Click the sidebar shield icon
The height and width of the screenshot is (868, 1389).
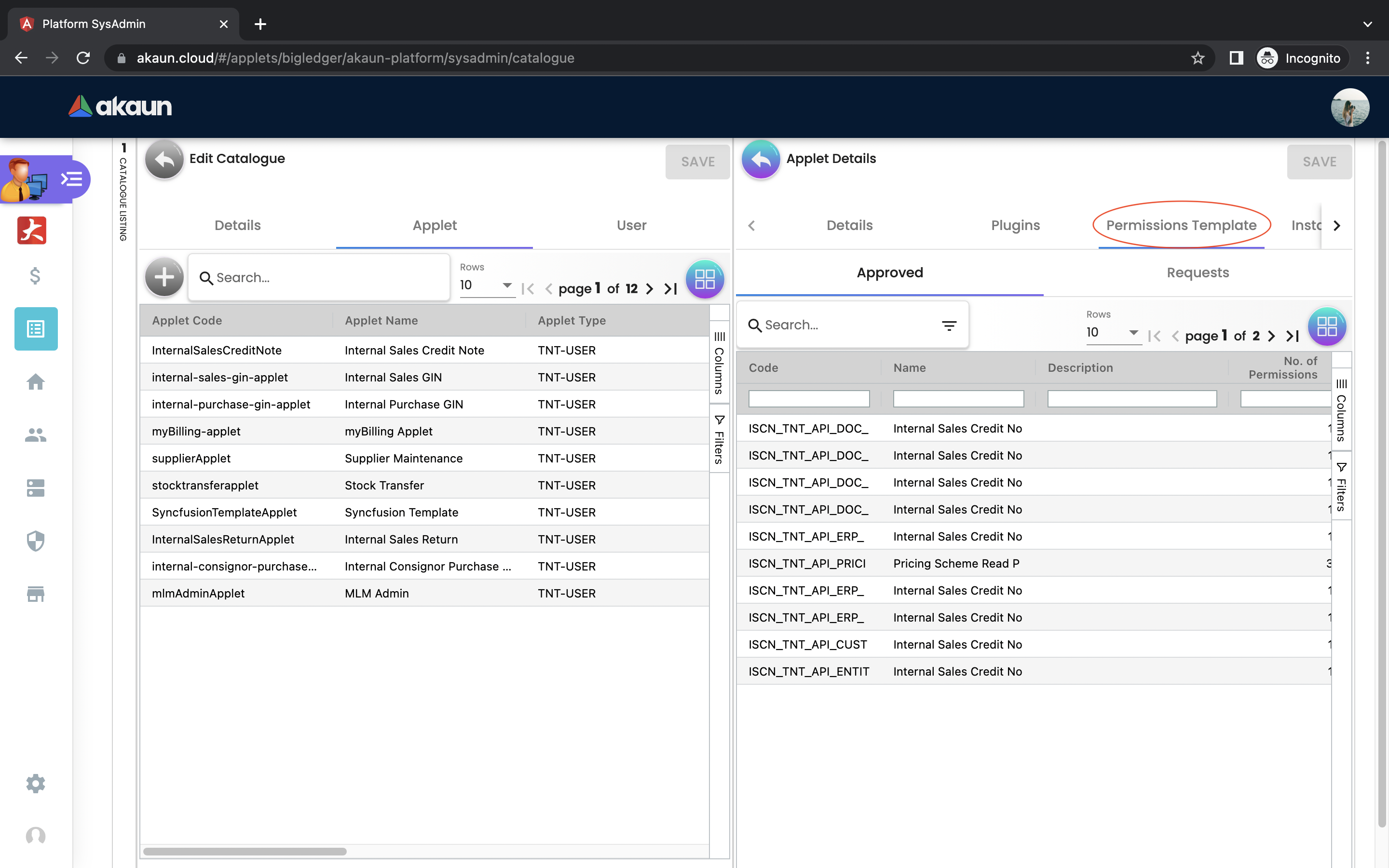point(36,541)
